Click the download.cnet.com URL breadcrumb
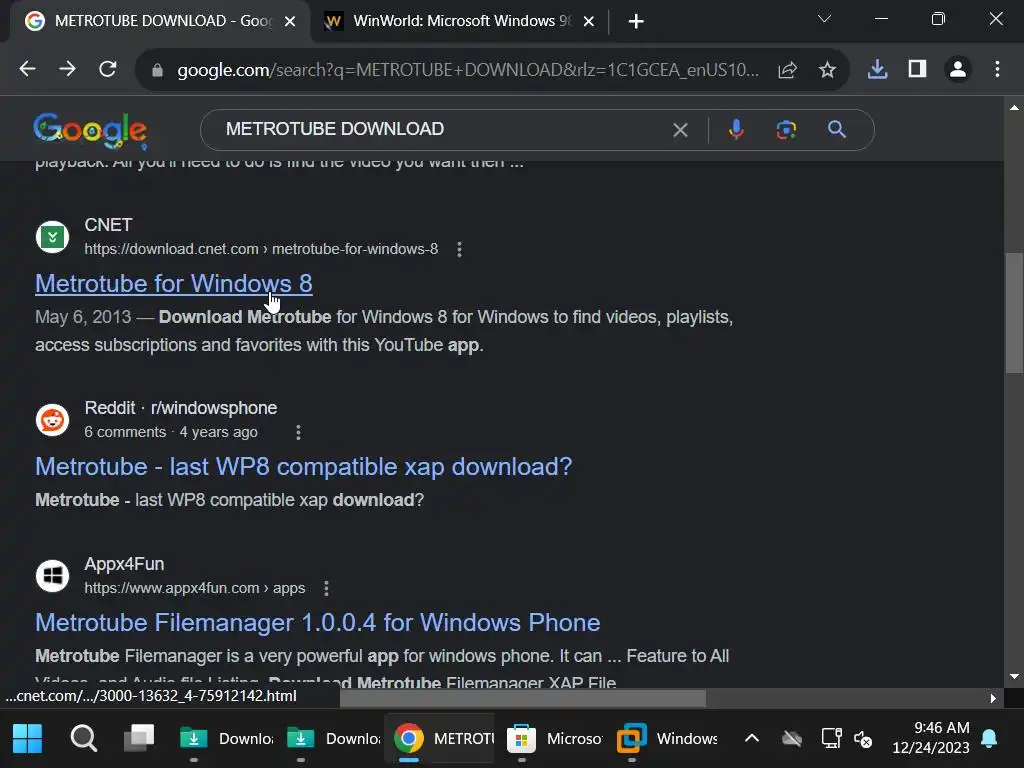Screen dimensions: 1024x768 261,249
